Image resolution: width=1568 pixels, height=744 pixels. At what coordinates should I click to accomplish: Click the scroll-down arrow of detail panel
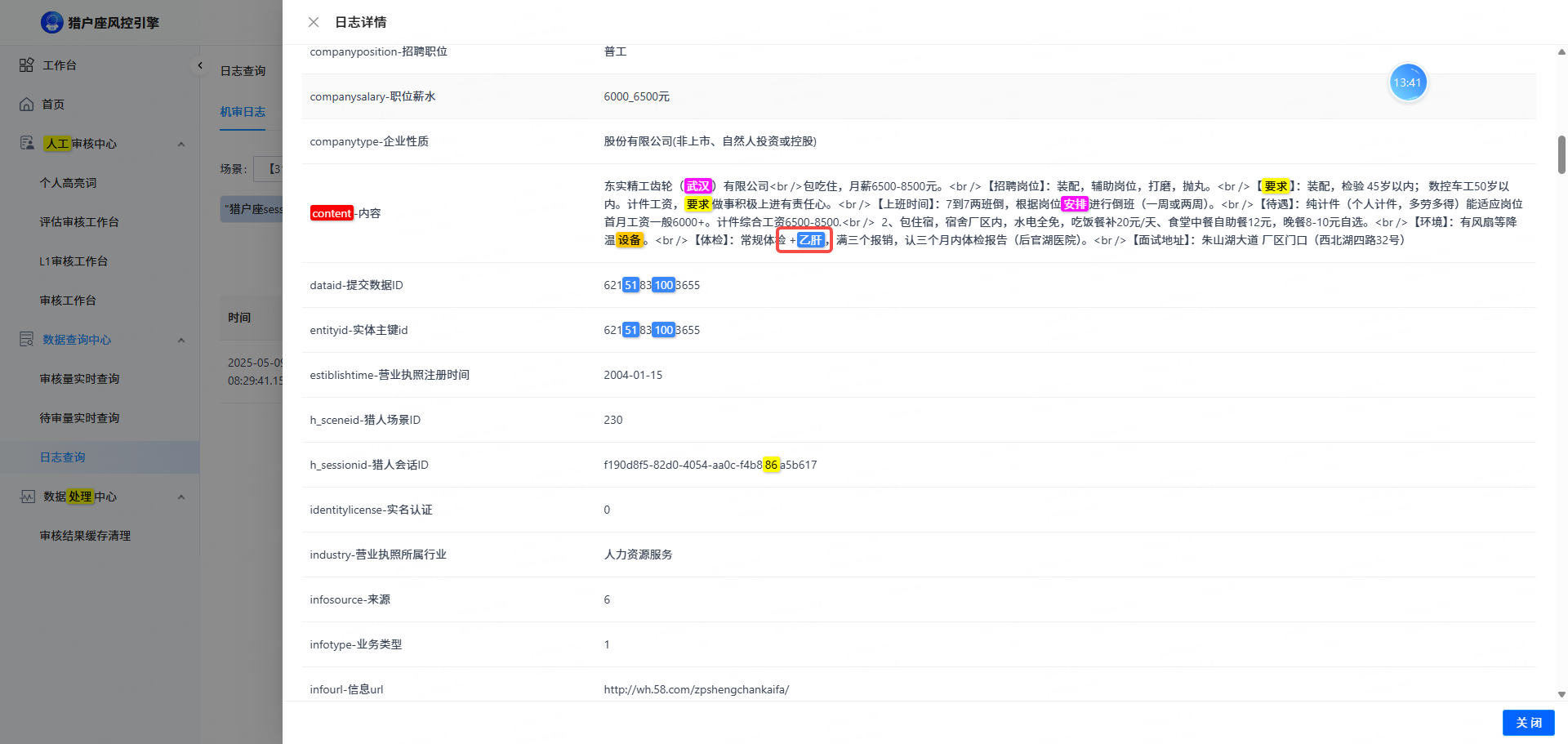point(1561,694)
